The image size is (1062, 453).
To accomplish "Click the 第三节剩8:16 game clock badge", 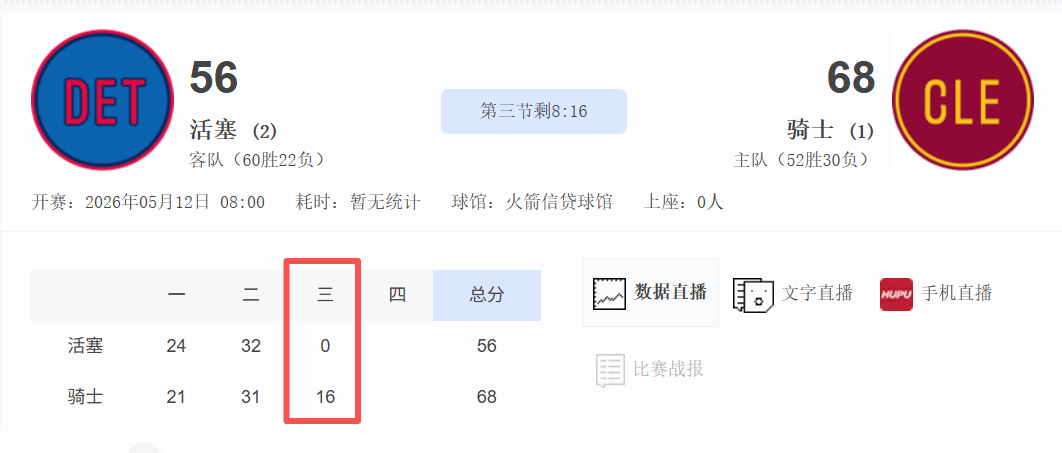I will tap(534, 112).
